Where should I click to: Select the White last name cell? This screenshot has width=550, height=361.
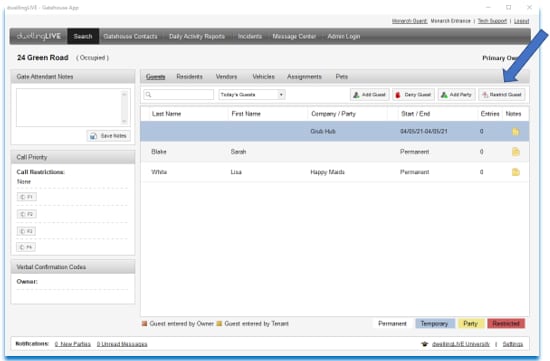point(159,172)
